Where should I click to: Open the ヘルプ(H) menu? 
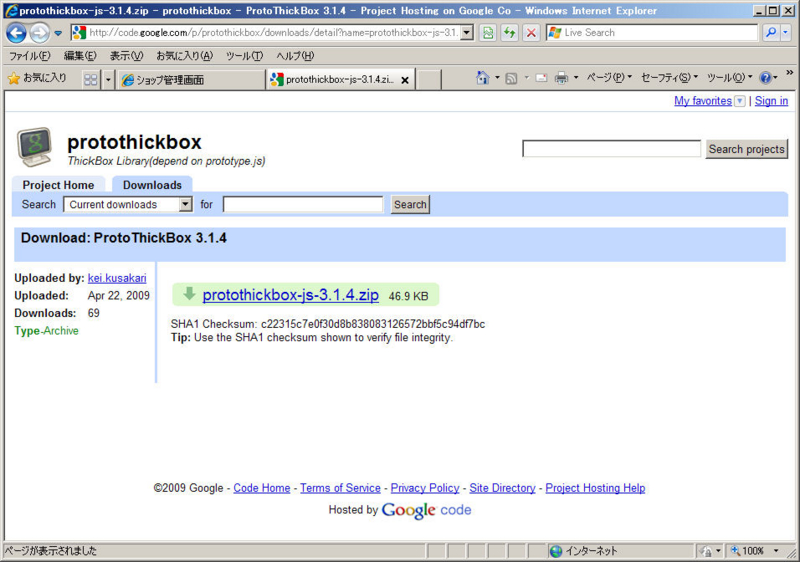click(295, 56)
